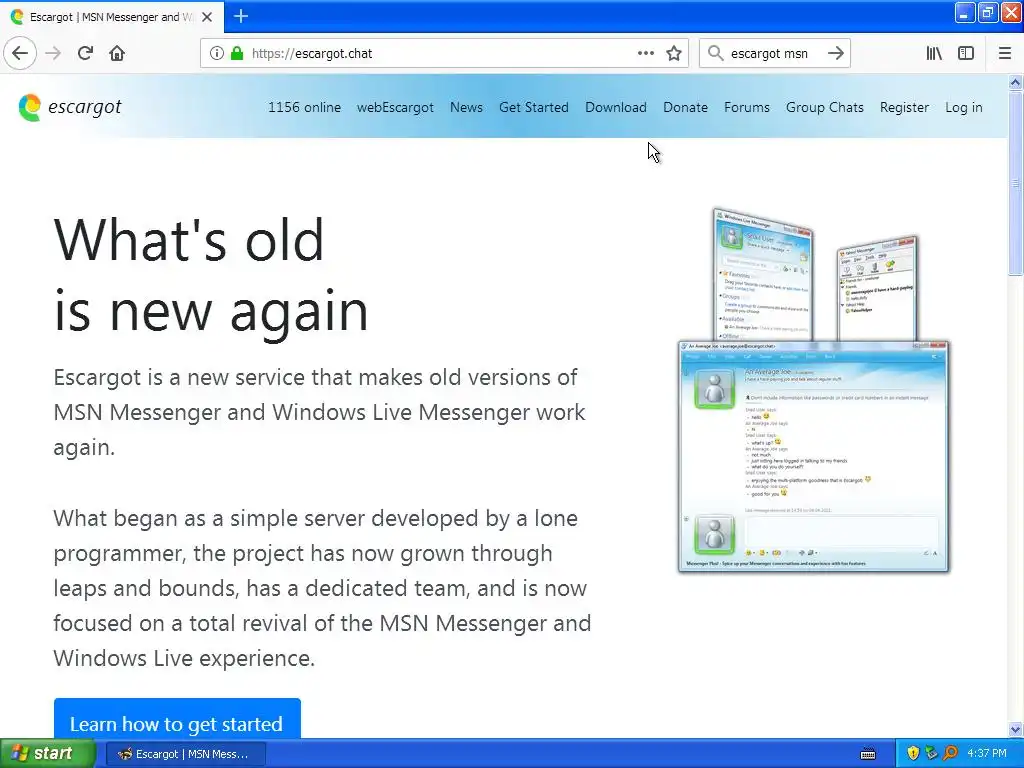Click the on-screen keyboard tray icon
Viewport: 1024px width, 768px height.
coord(868,754)
